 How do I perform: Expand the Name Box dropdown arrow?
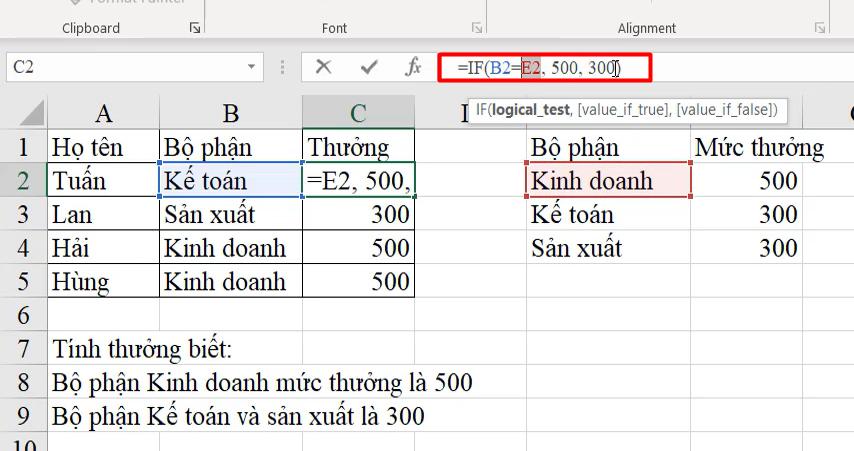252,67
